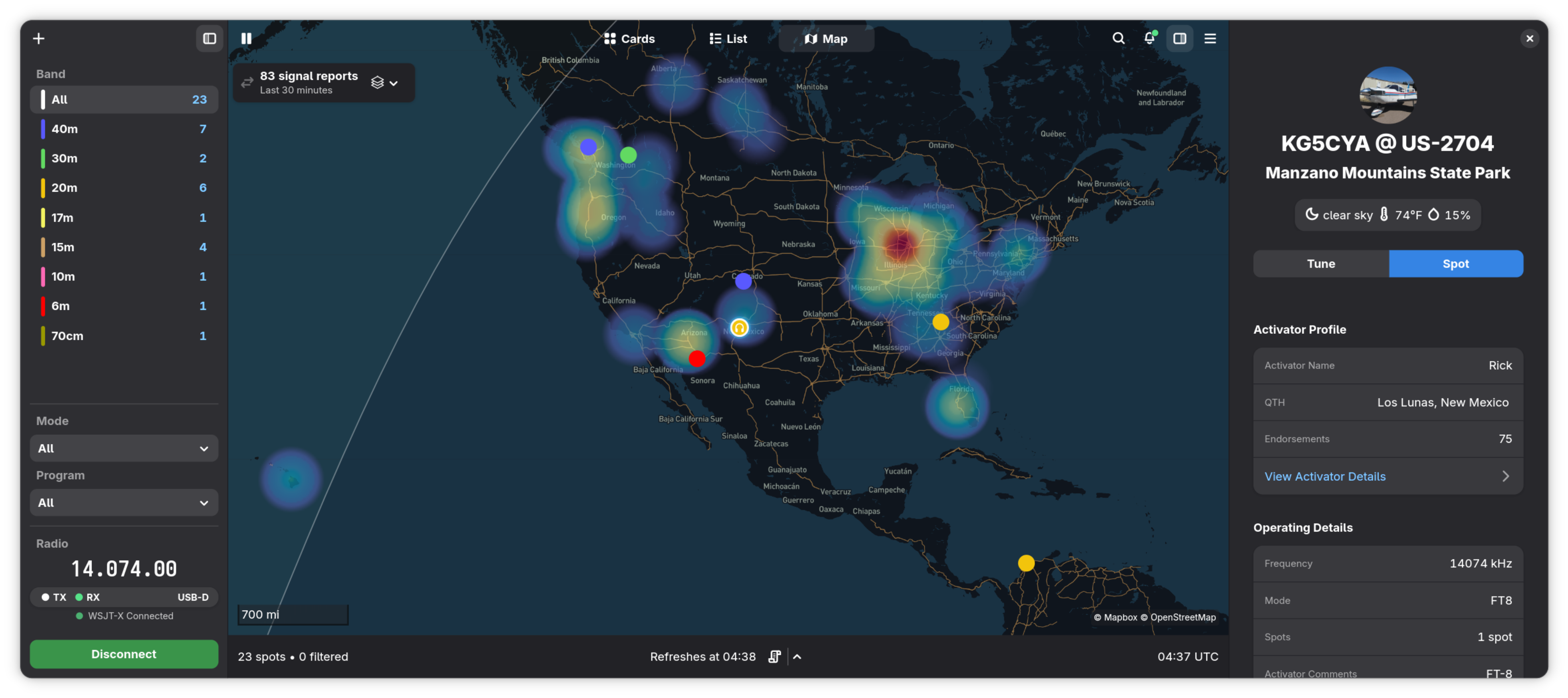1568x698 pixels.
Task: Open the Mode dropdown
Action: 124,448
